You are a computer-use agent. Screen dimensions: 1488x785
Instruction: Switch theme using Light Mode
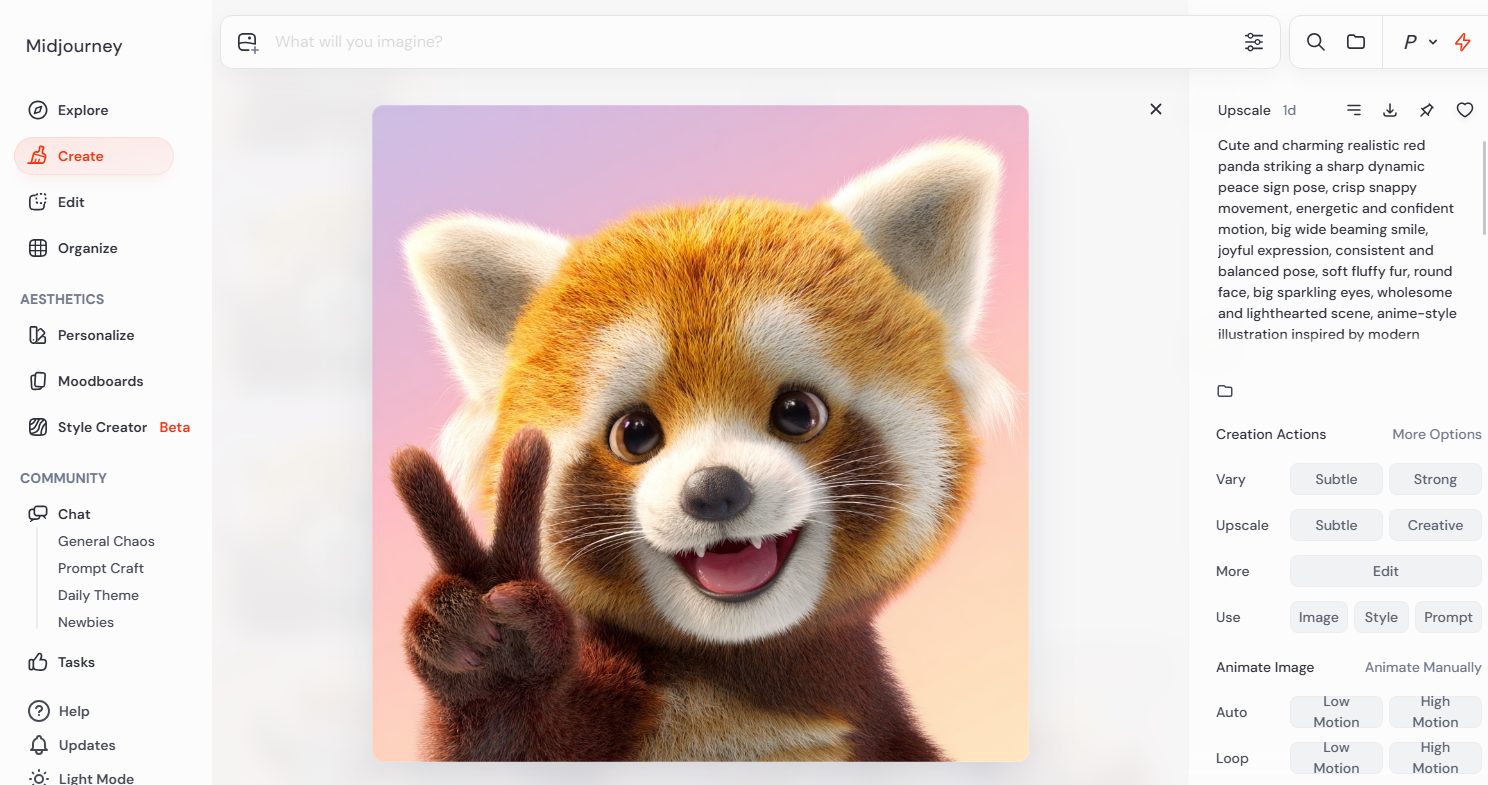coord(95,777)
